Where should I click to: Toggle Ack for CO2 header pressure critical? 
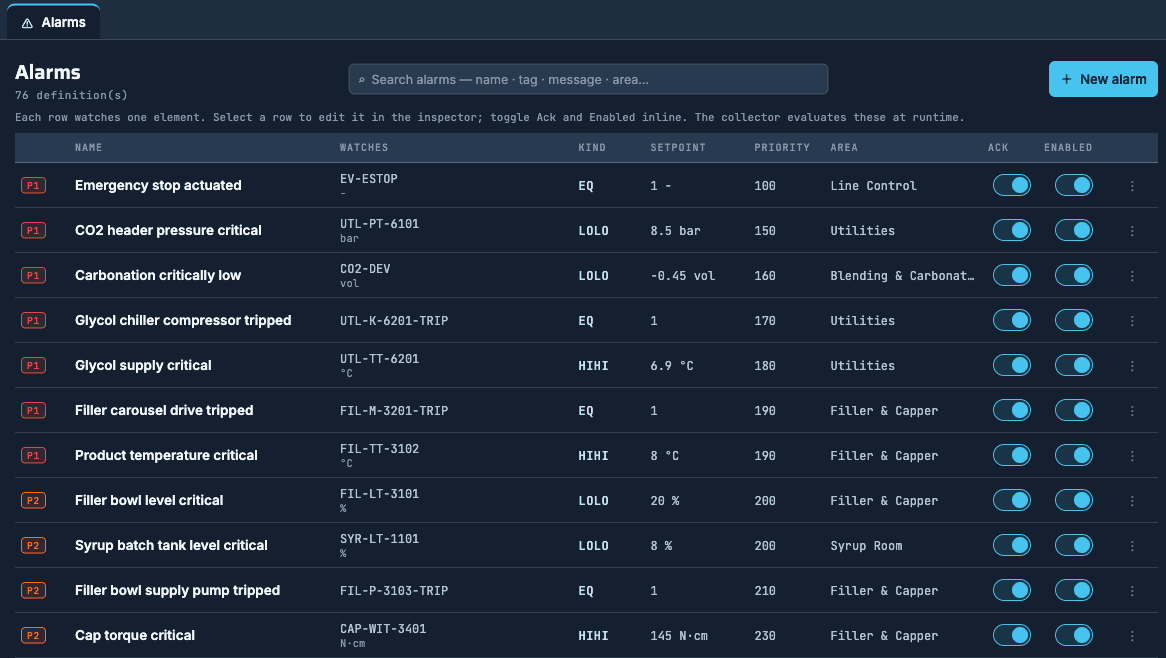[1011, 230]
